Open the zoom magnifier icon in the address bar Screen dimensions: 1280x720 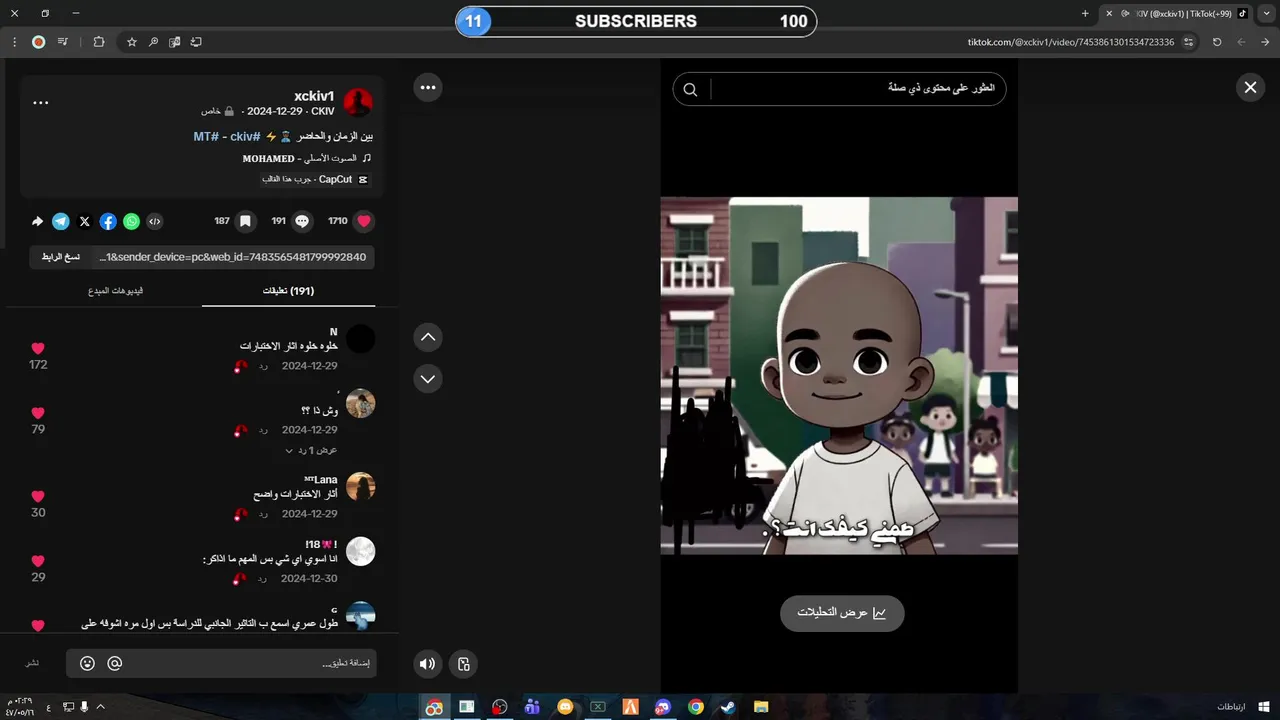point(153,42)
